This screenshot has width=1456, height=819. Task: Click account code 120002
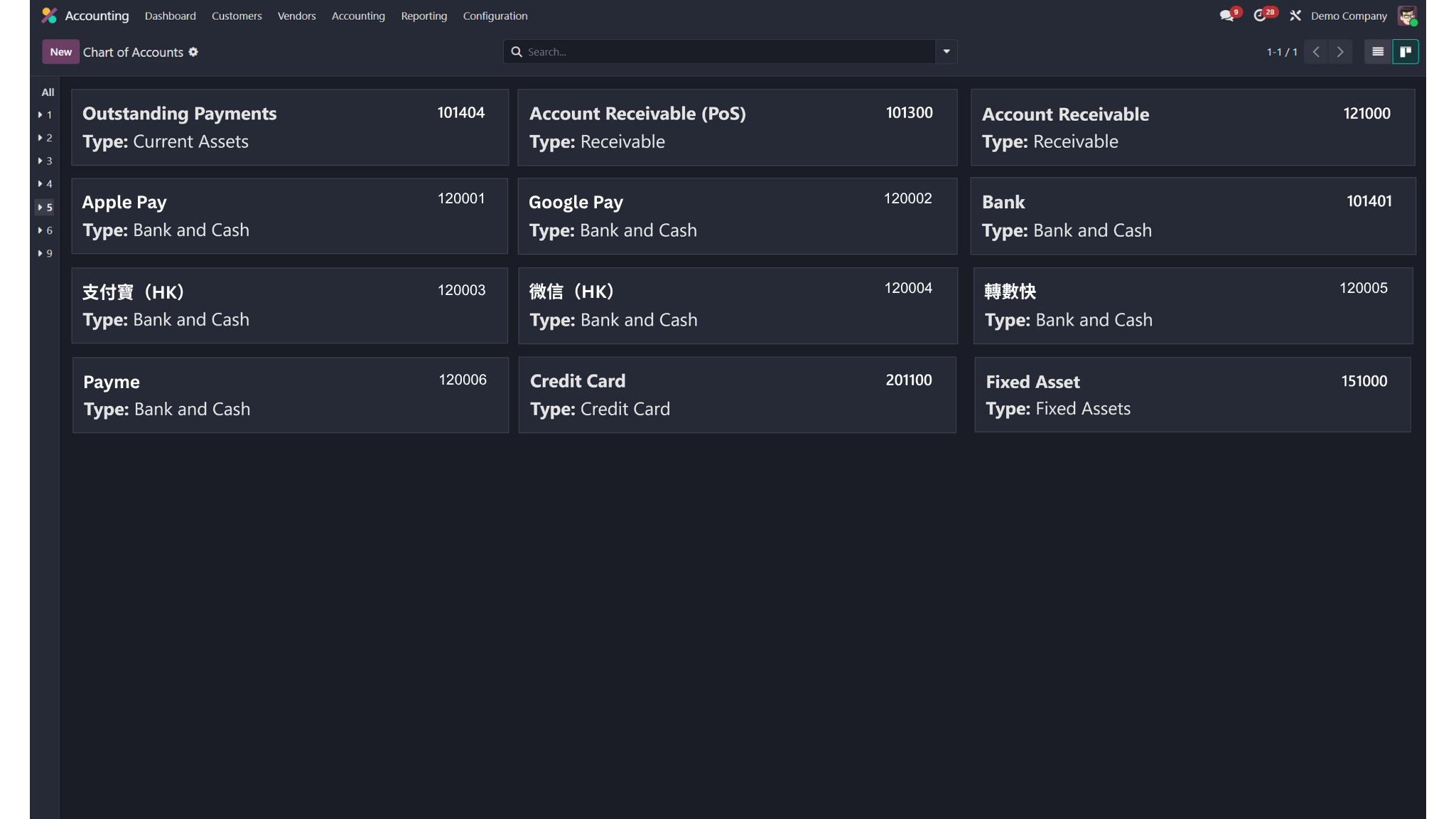tap(907, 198)
